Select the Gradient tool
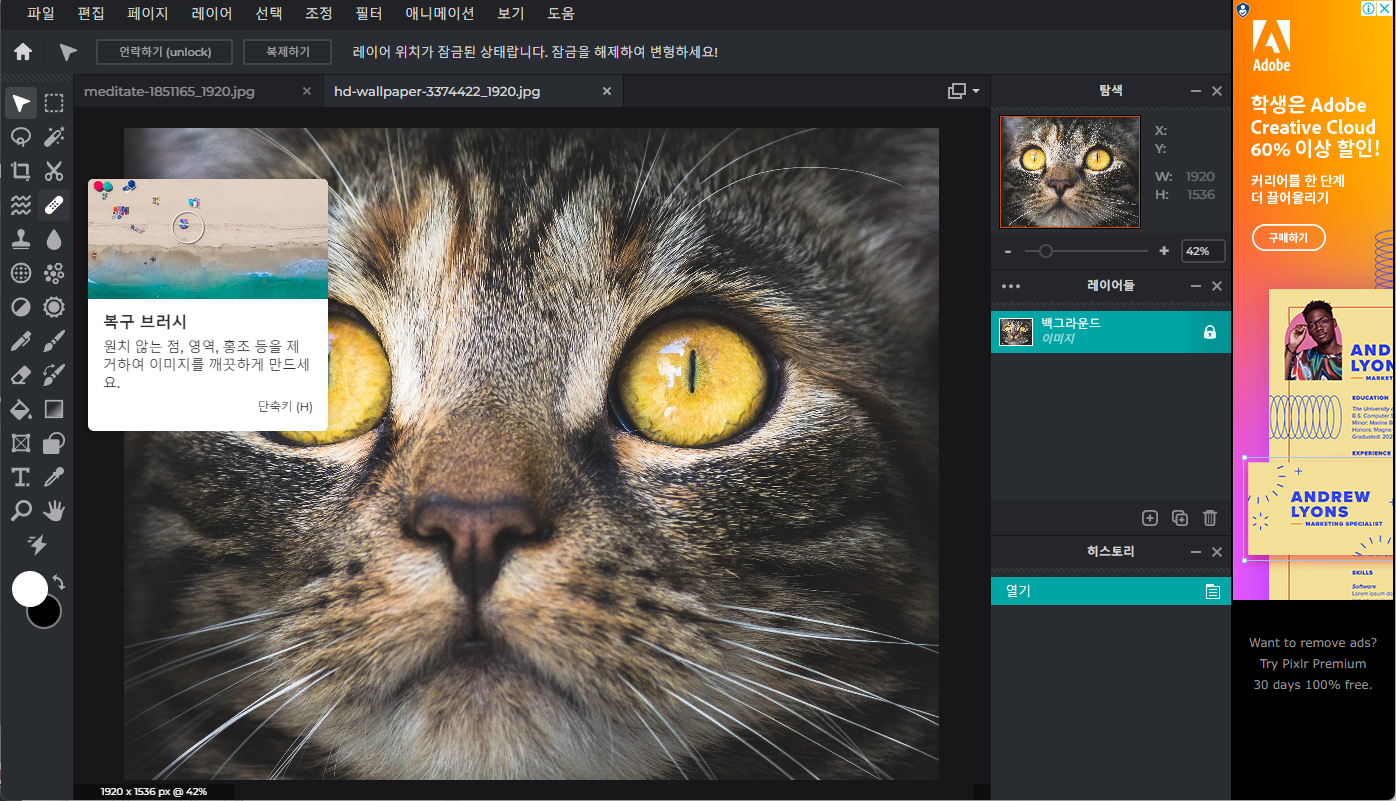 tap(54, 409)
